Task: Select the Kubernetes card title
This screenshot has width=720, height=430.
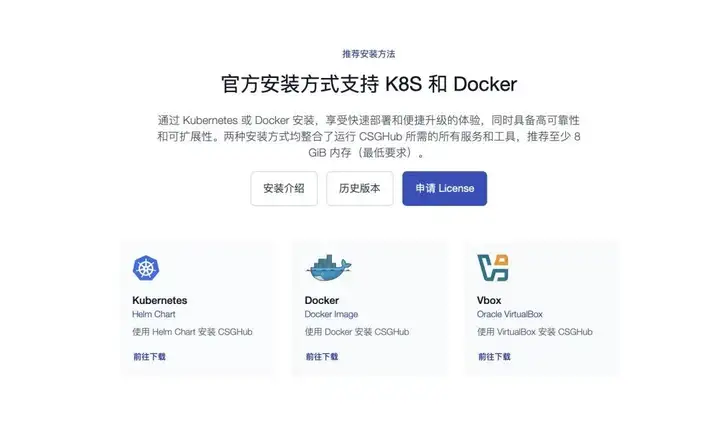Action: (160, 300)
